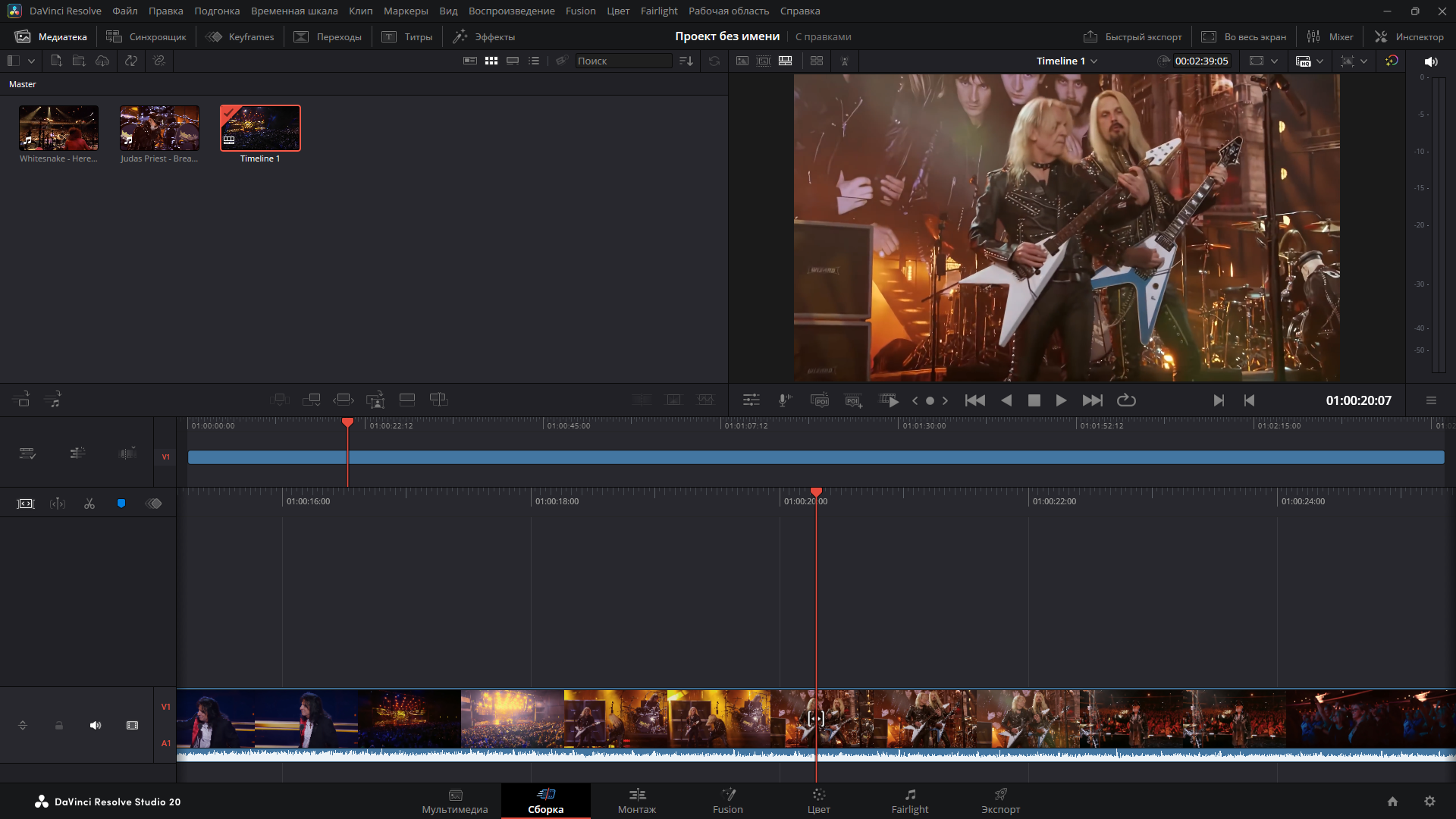Image resolution: width=1456 pixels, height=819 pixels.
Task: Go to the Мультимедиа page
Action: tap(455, 802)
